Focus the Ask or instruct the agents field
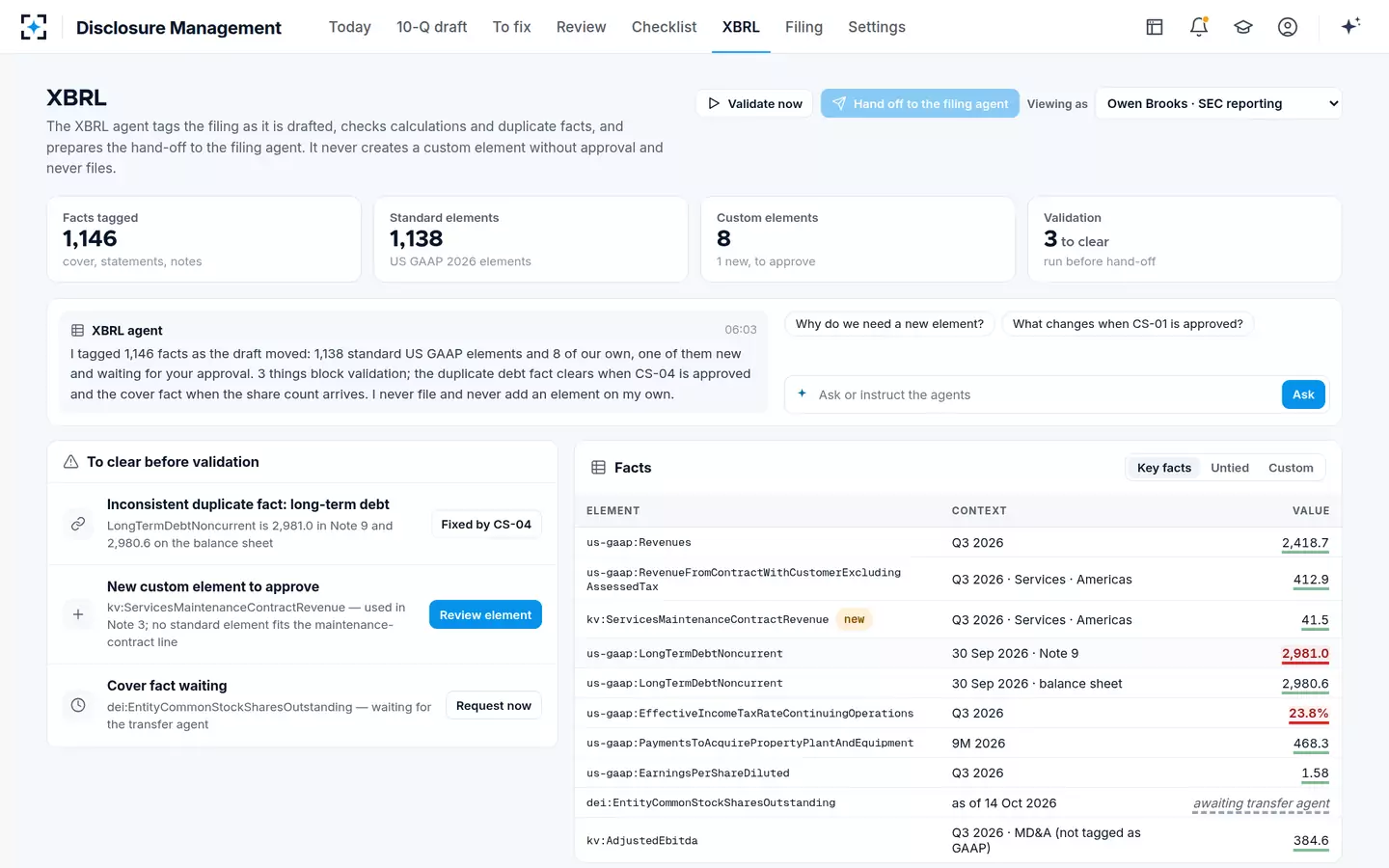Screen dimensions: 1389x868 1044,394
